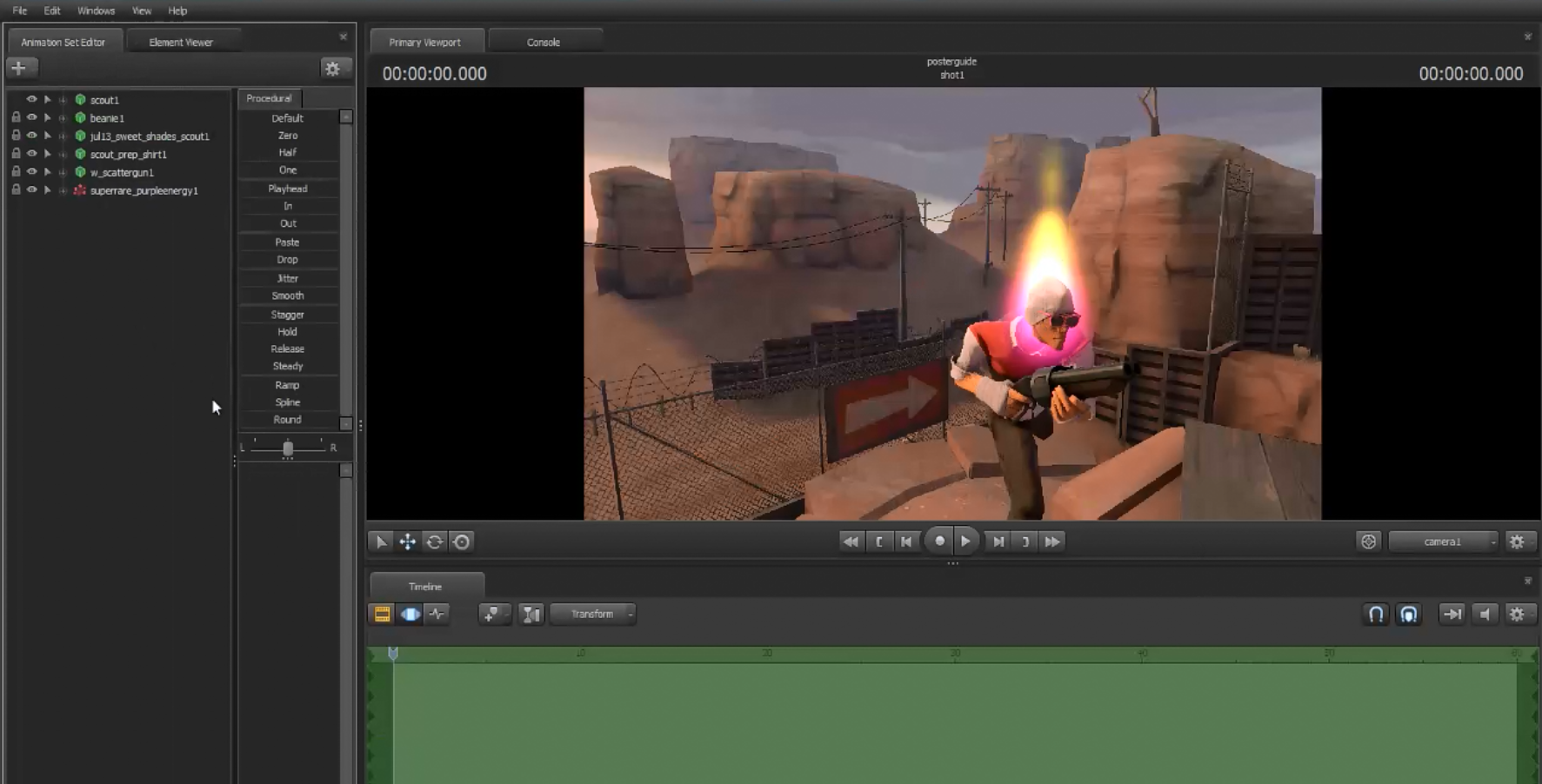Apply the Smooth procedural preset

[288, 296]
